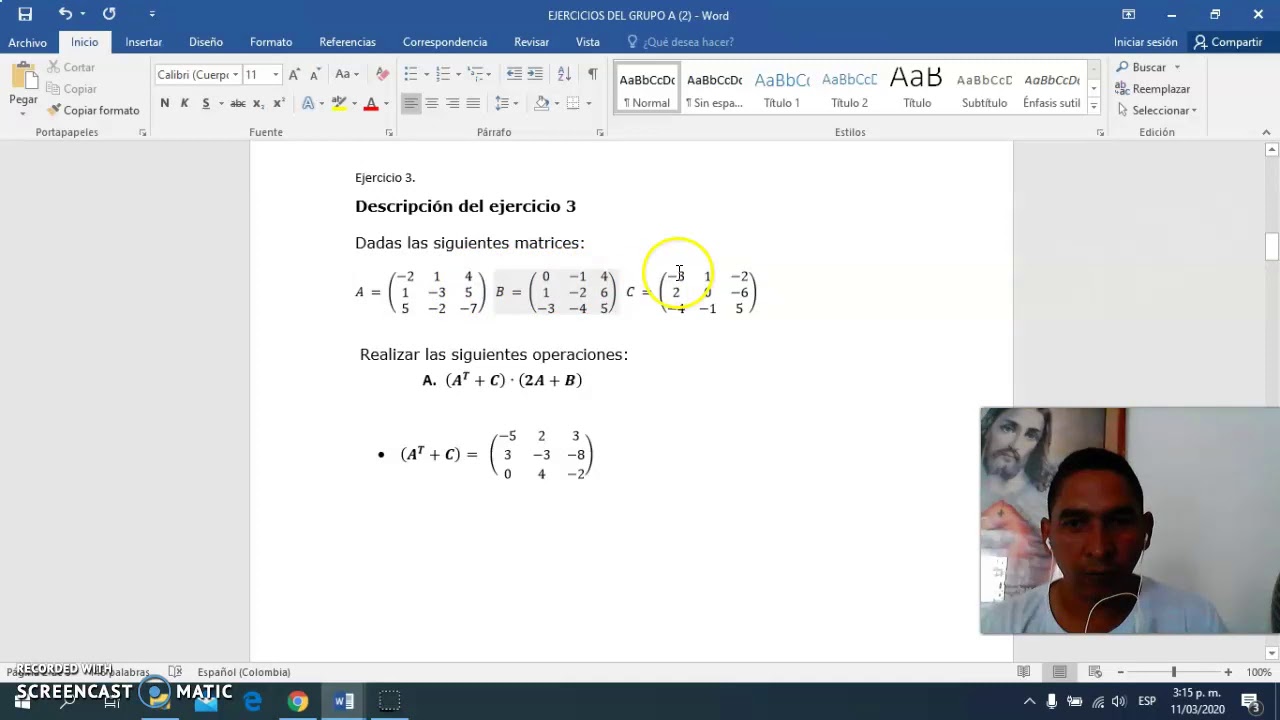The height and width of the screenshot is (720, 1280).
Task: Switch to the Revisar tab
Action: (531, 42)
